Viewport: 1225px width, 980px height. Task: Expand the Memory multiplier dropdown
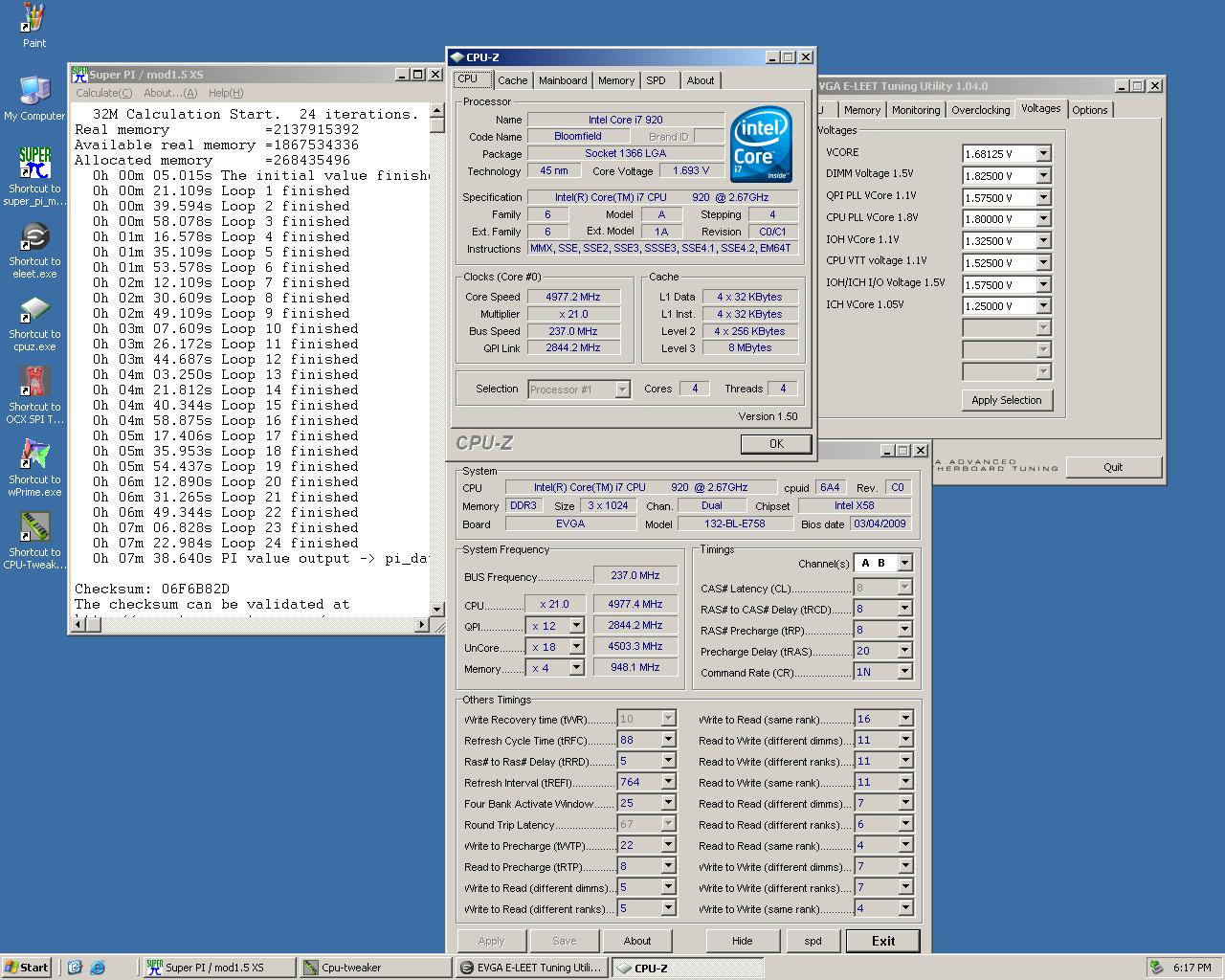576,667
